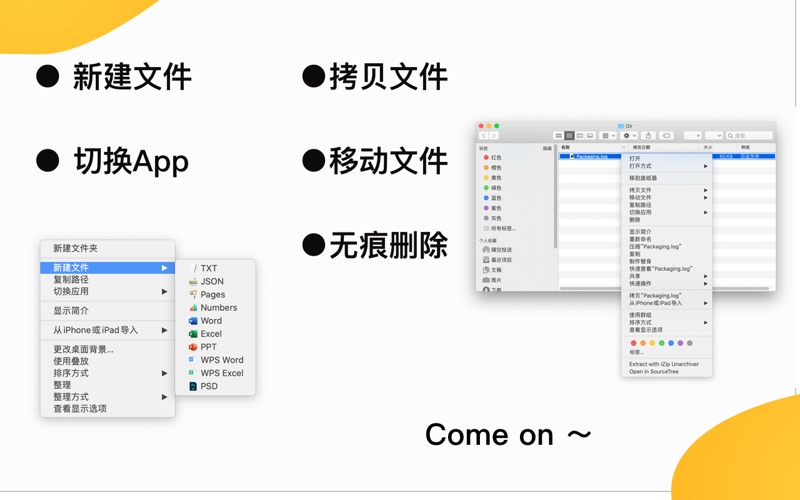Image resolution: width=800 pixels, height=500 pixels.
Task: Open 所有标签… in Finder sidebar
Action: (499, 229)
